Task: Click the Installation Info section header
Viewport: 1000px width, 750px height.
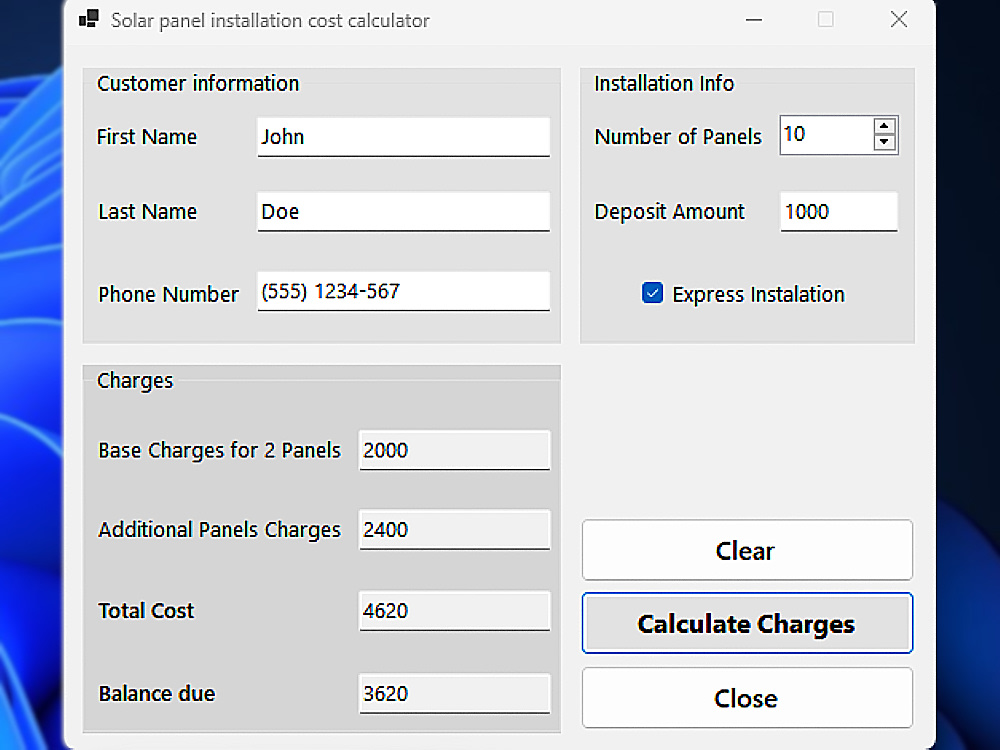Action: [x=663, y=84]
